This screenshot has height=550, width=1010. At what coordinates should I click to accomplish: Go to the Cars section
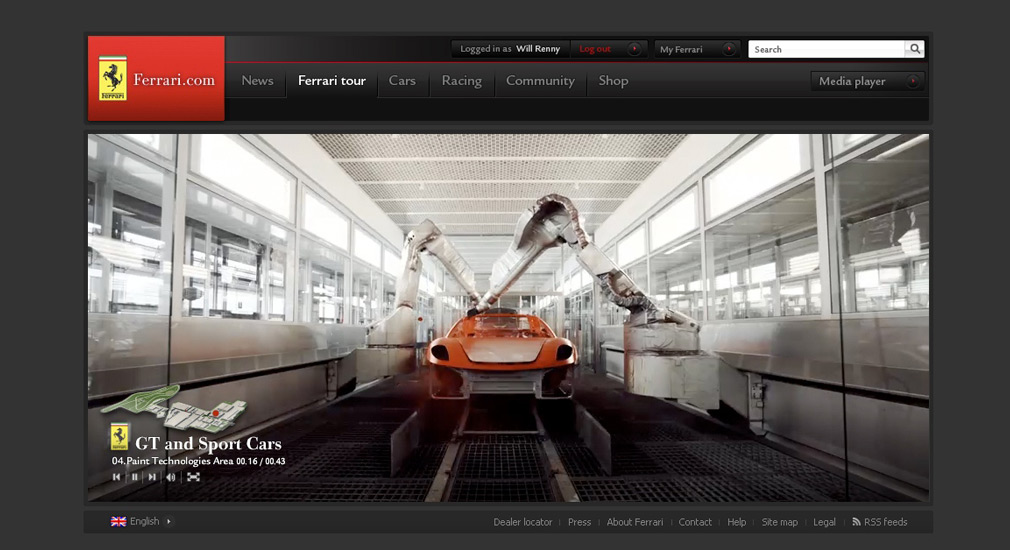pyautogui.click(x=402, y=81)
